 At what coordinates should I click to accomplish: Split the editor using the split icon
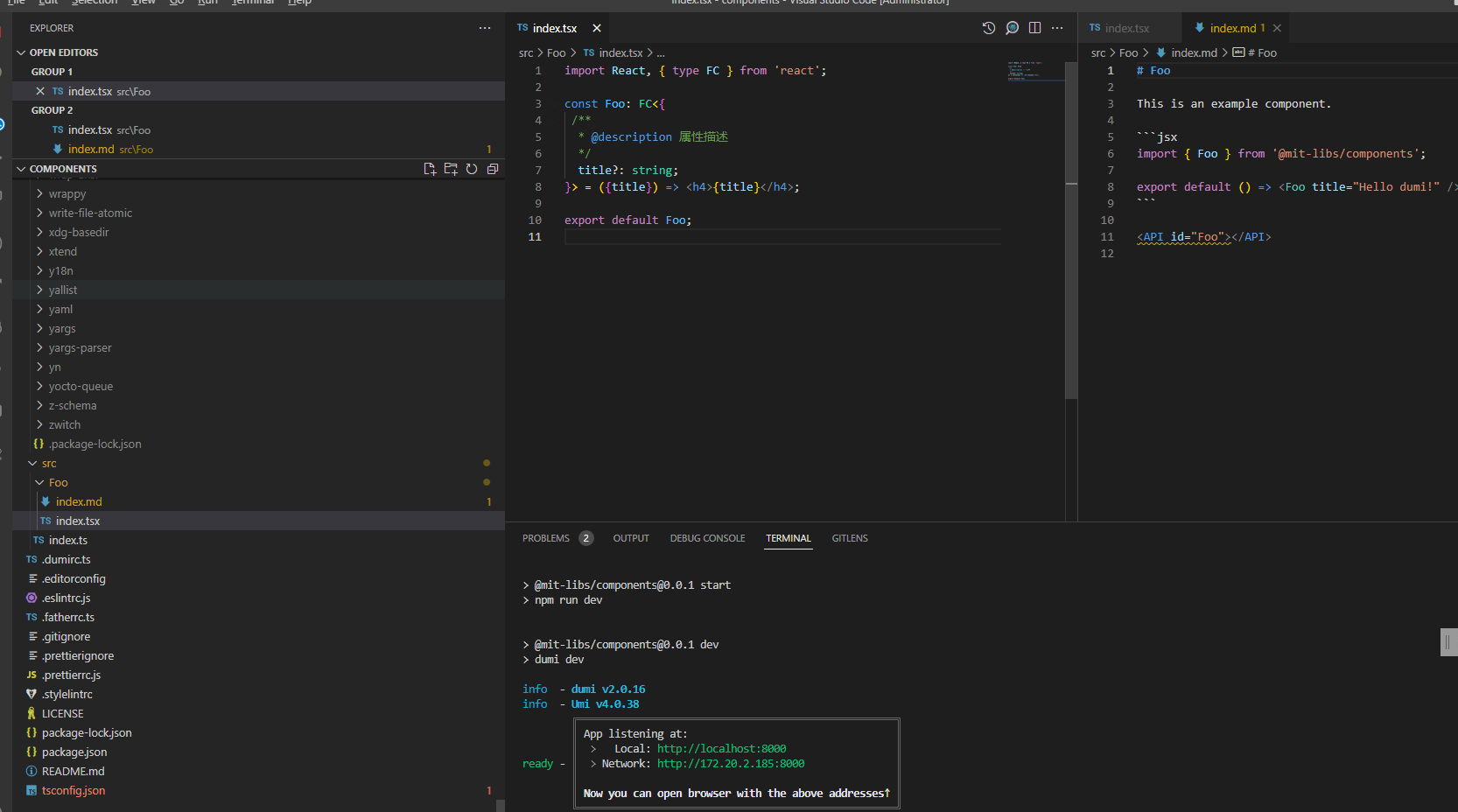1034,27
